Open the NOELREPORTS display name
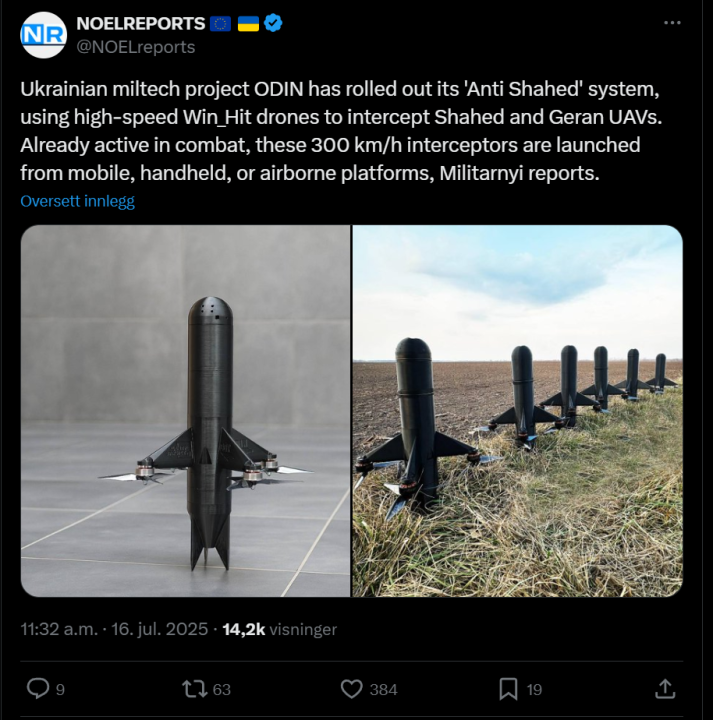 [x=140, y=22]
